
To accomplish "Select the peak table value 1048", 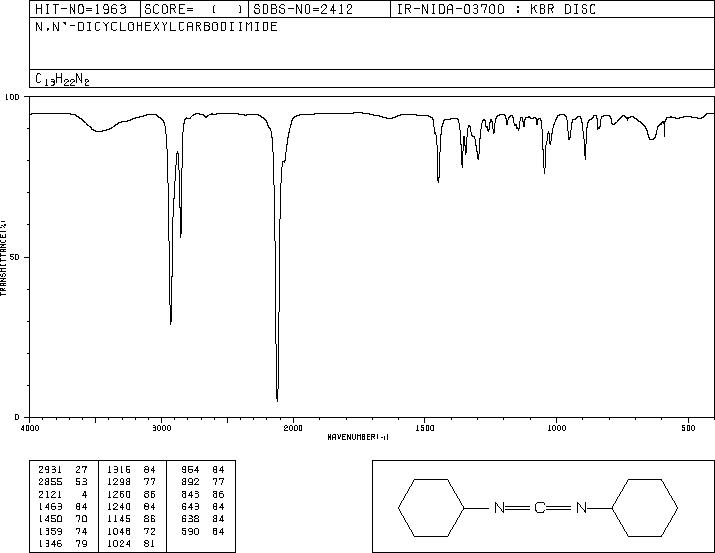I will 119,532.
